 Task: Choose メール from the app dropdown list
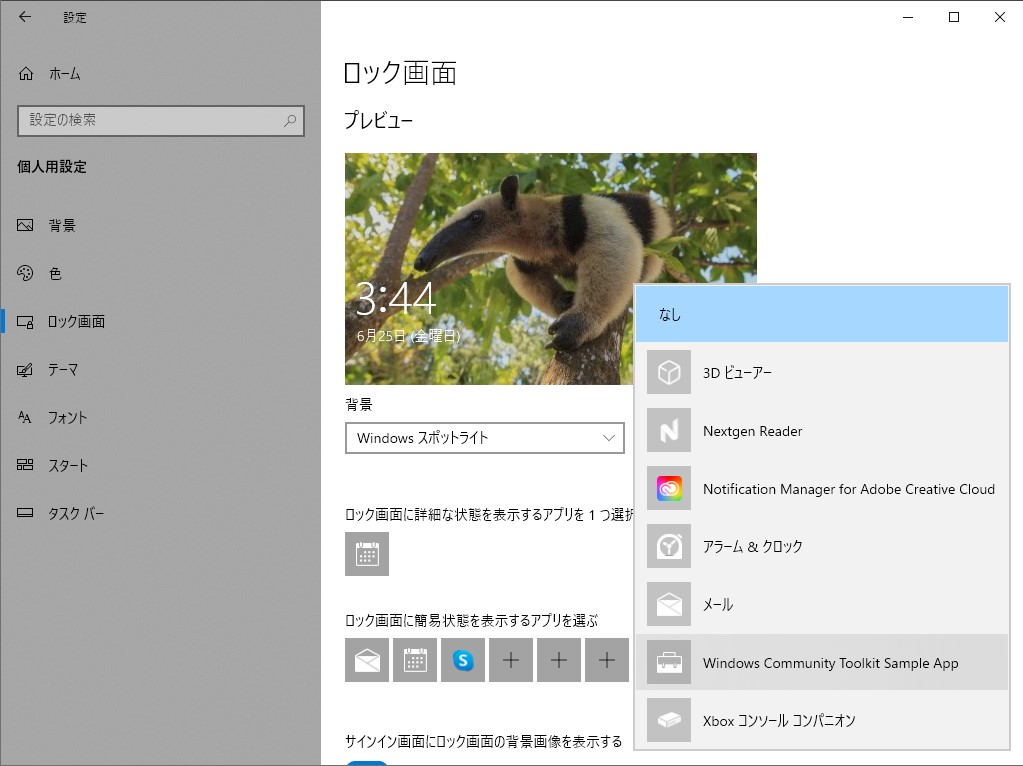click(822, 604)
